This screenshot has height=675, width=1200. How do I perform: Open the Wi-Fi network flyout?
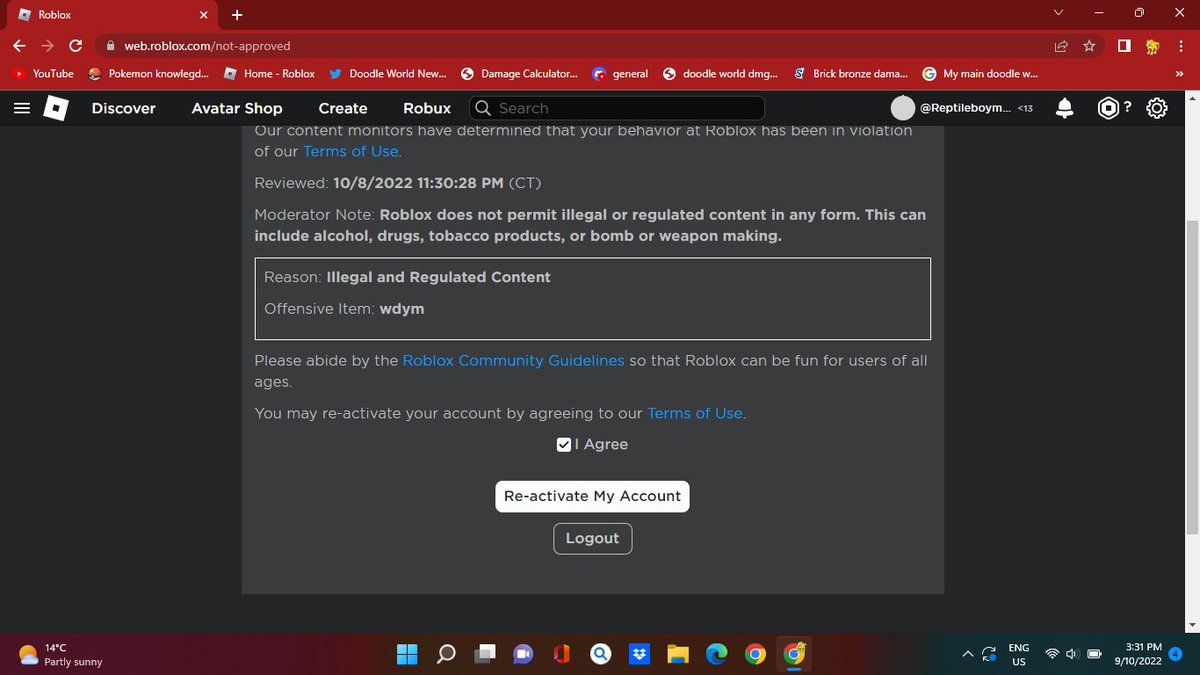coord(1051,654)
